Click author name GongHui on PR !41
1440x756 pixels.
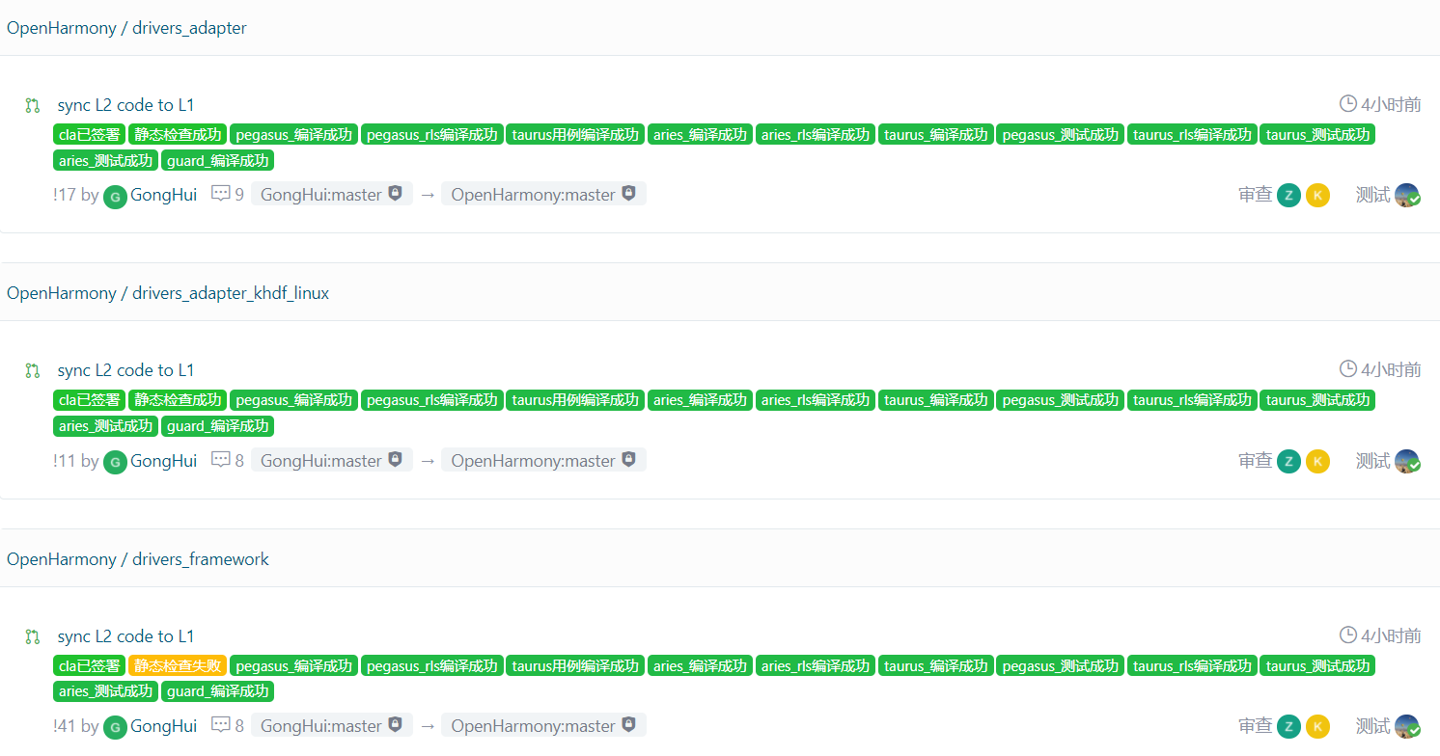[164, 727]
